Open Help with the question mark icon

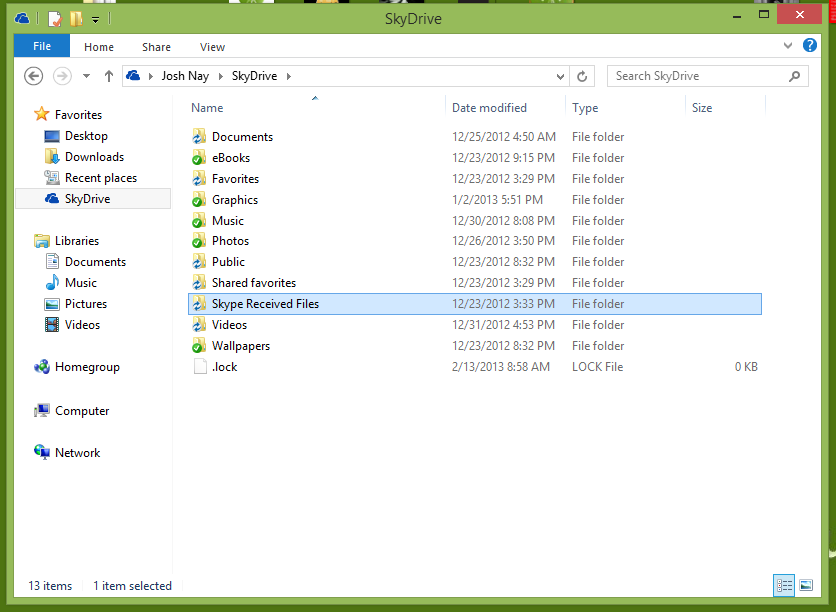point(809,45)
